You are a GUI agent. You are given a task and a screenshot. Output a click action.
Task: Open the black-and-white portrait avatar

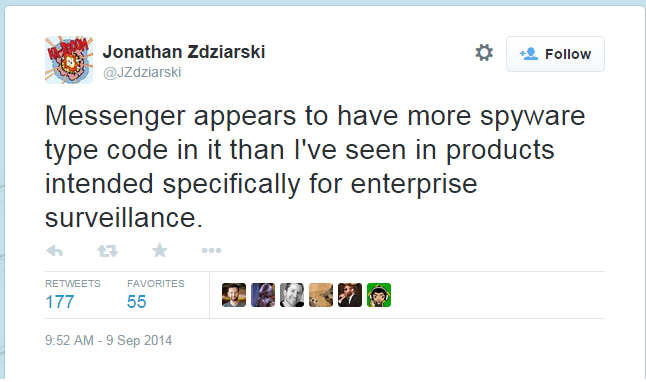click(292, 295)
